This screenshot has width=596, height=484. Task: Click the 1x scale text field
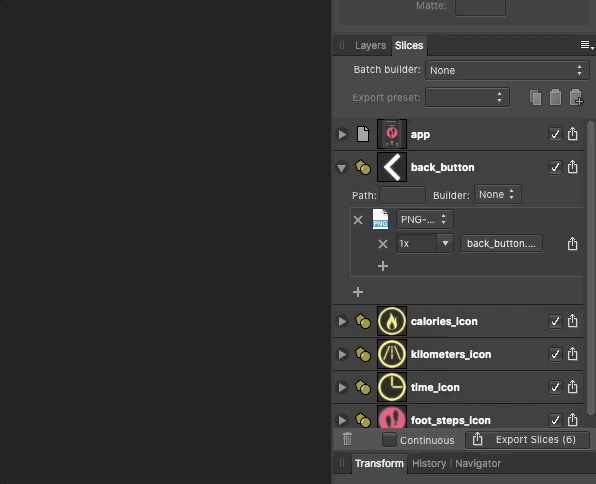click(417, 243)
